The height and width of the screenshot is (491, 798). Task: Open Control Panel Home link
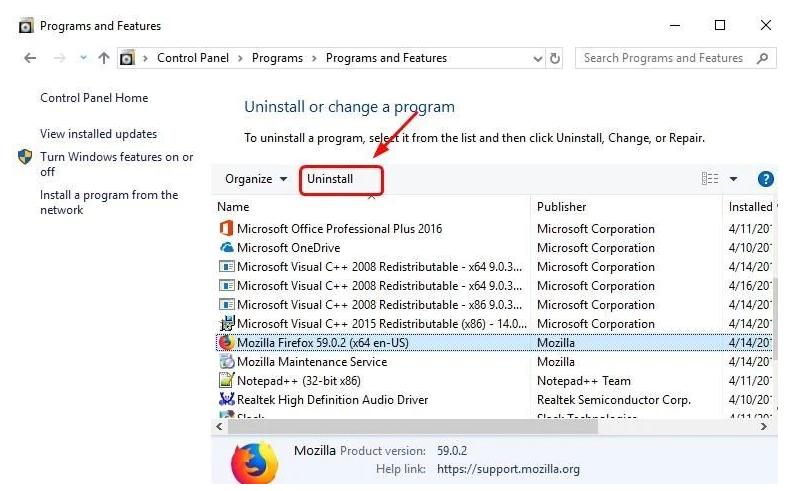point(94,98)
